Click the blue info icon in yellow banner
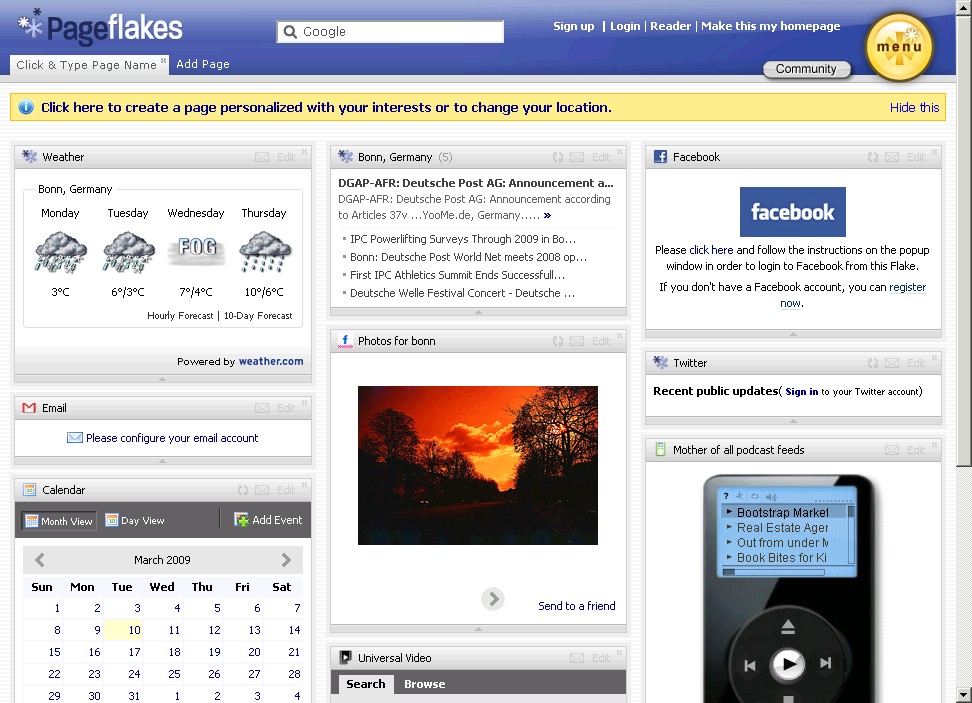 tap(26, 107)
